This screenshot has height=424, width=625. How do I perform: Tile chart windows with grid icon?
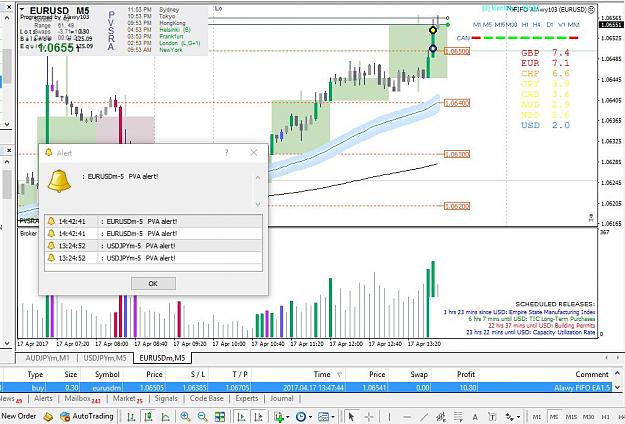click(220, 417)
